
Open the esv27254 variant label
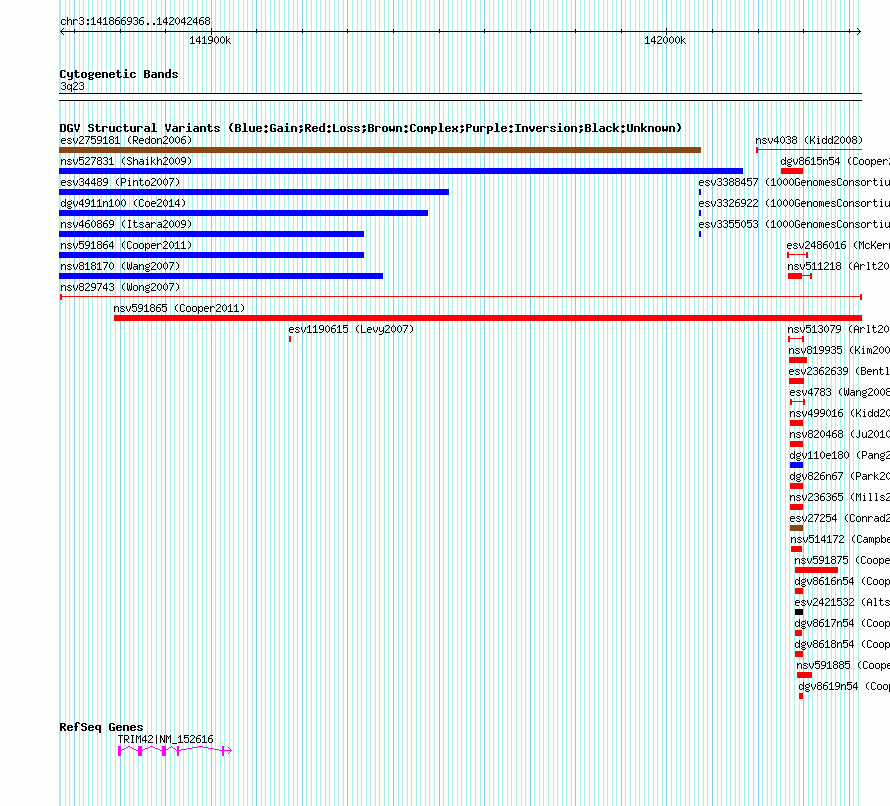click(839, 518)
